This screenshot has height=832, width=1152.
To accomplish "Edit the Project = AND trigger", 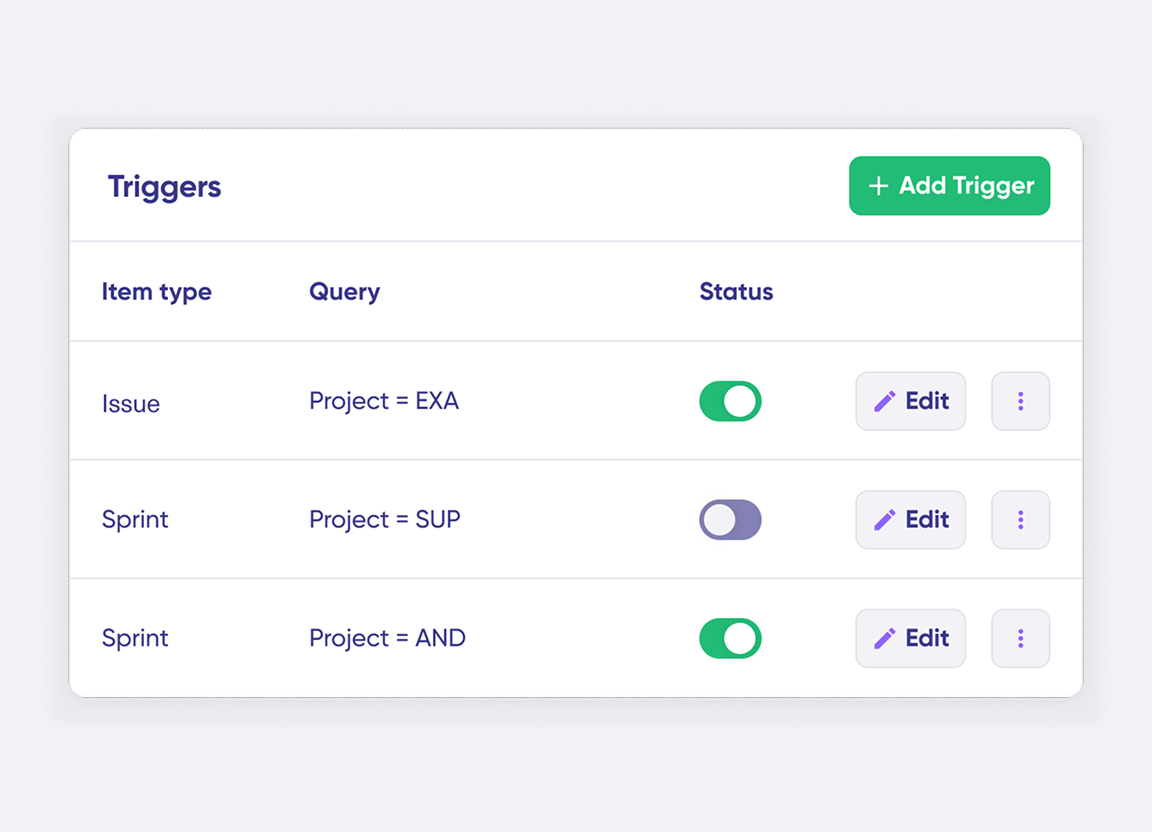I will tap(910, 638).
